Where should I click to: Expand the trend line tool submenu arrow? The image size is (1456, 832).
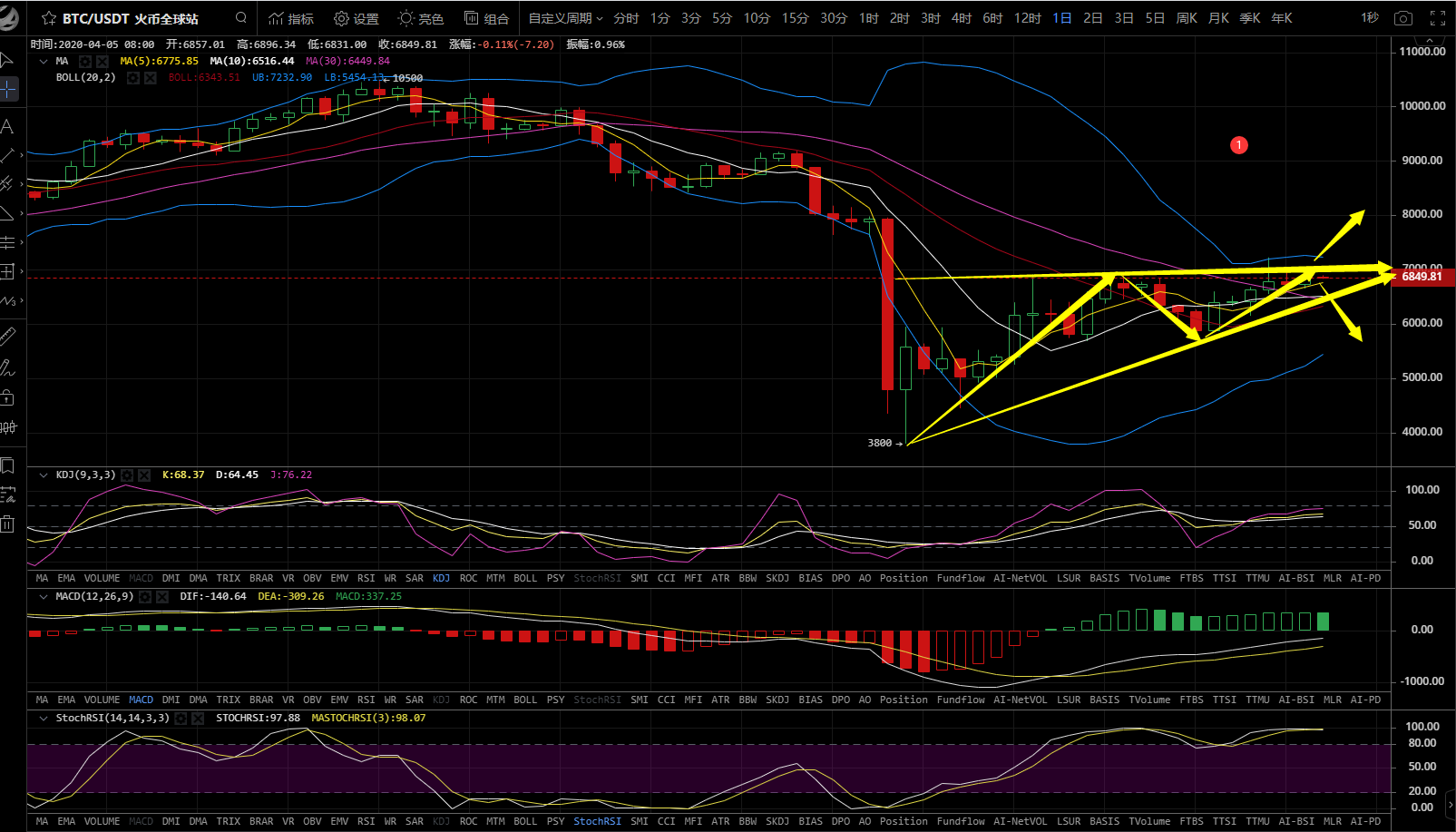pyautogui.click(x=21, y=155)
